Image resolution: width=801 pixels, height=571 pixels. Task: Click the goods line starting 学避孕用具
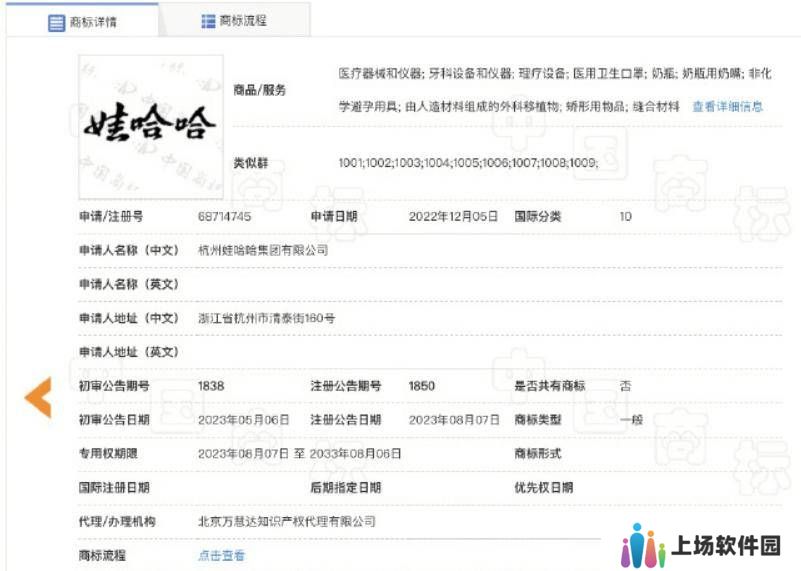[509, 106]
